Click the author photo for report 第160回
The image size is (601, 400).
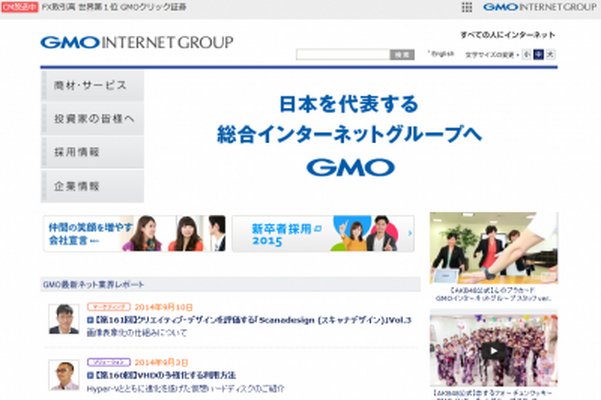click(x=64, y=375)
